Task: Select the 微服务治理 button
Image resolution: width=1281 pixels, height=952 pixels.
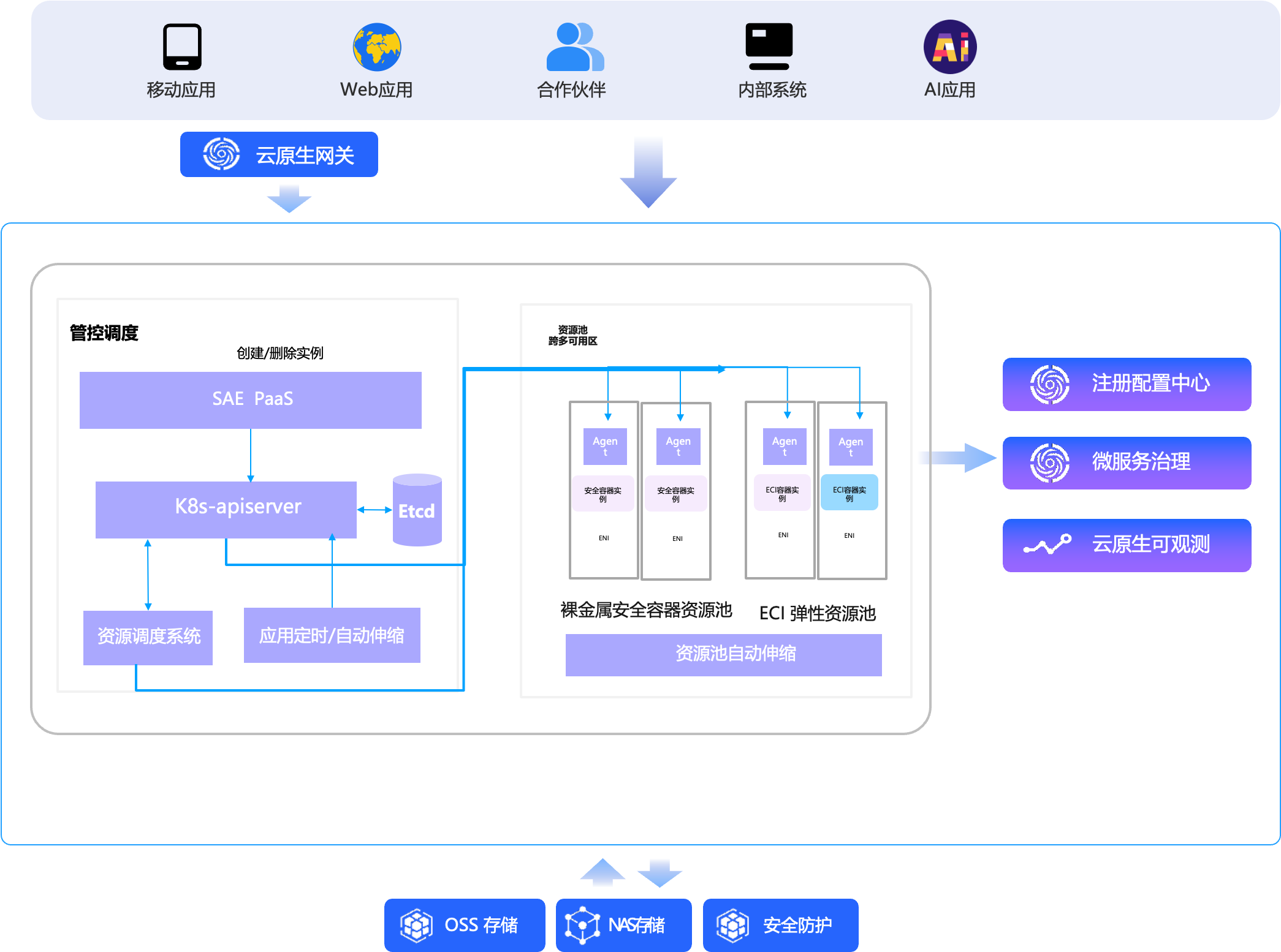Action: pos(1126,463)
